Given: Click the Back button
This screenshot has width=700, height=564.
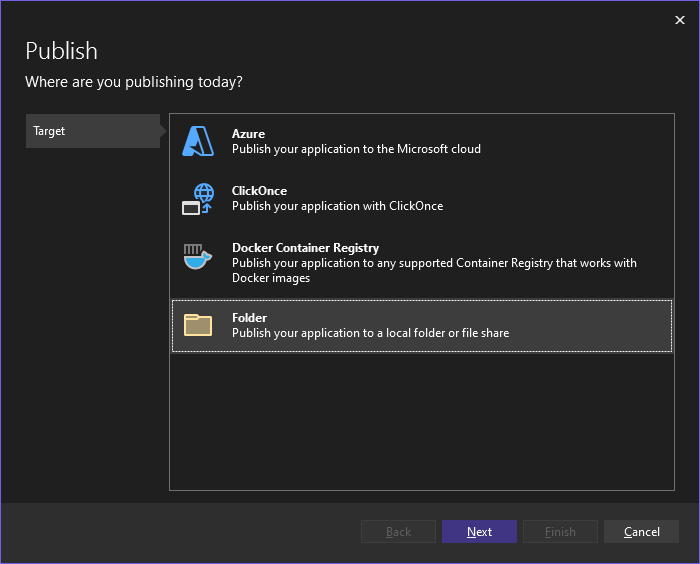Looking at the screenshot, I should pos(398,532).
